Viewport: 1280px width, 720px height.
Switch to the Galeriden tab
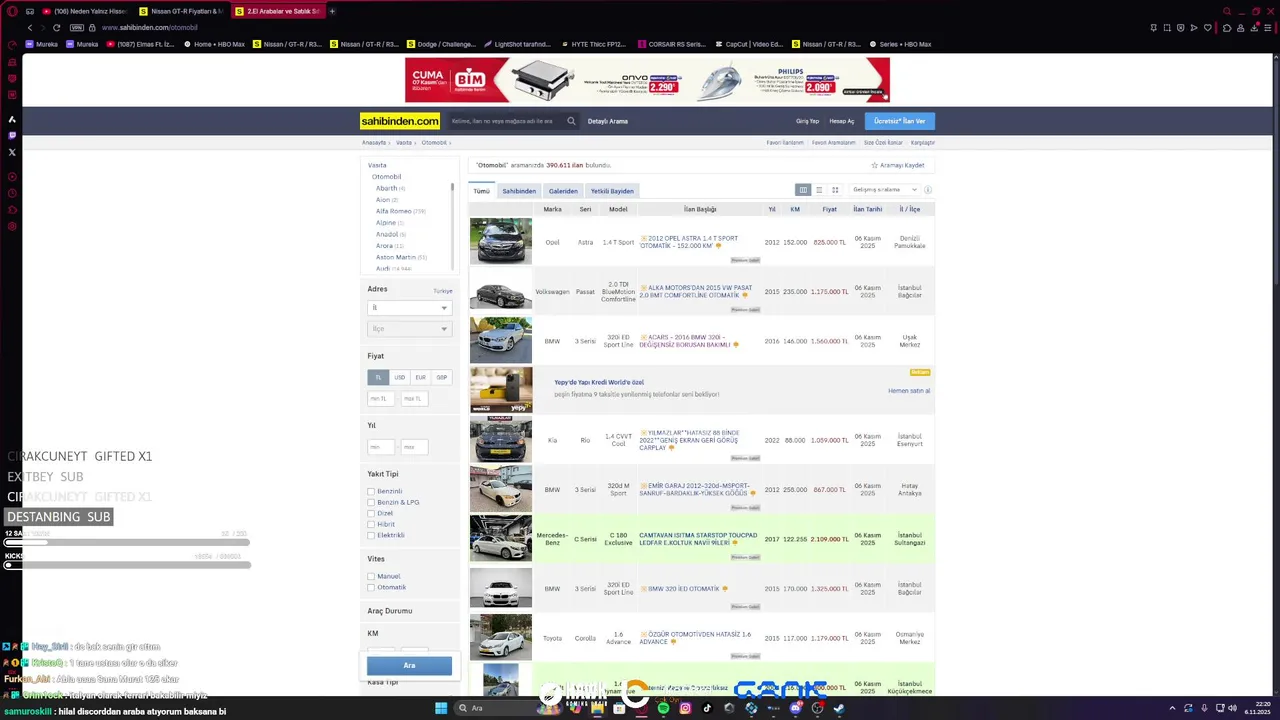(x=563, y=190)
